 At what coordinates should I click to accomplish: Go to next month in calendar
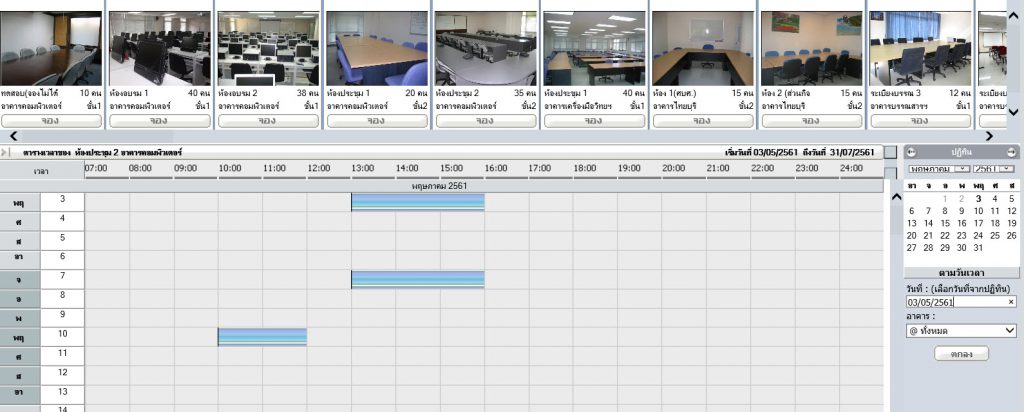pos(1011,152)
